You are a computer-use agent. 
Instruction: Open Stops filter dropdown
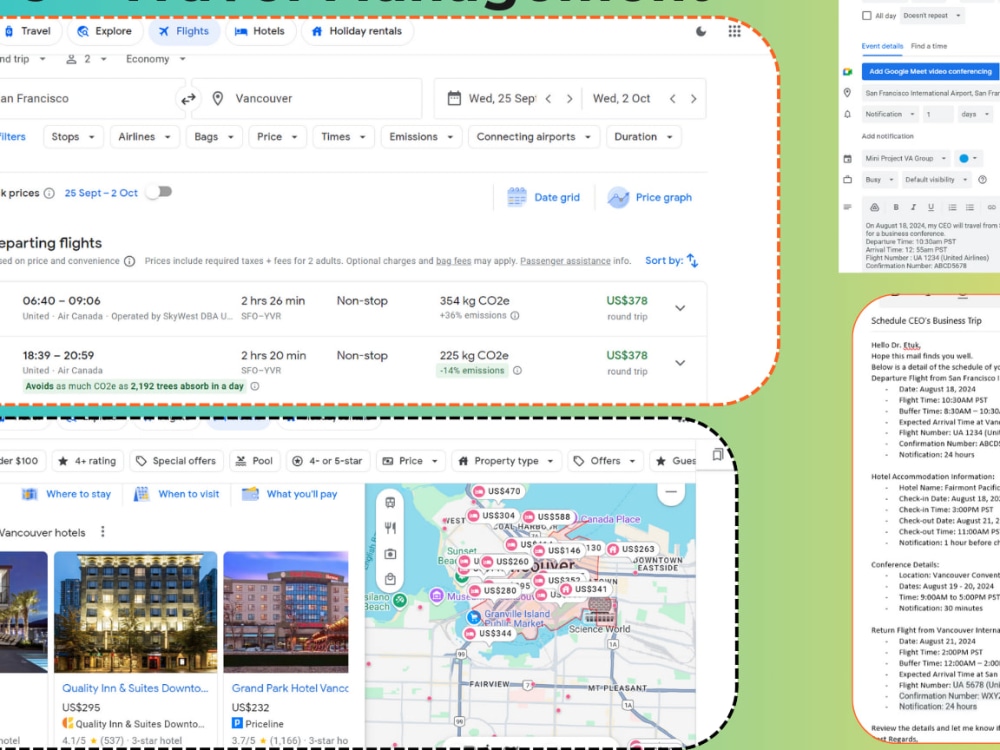tap(73, 137)
